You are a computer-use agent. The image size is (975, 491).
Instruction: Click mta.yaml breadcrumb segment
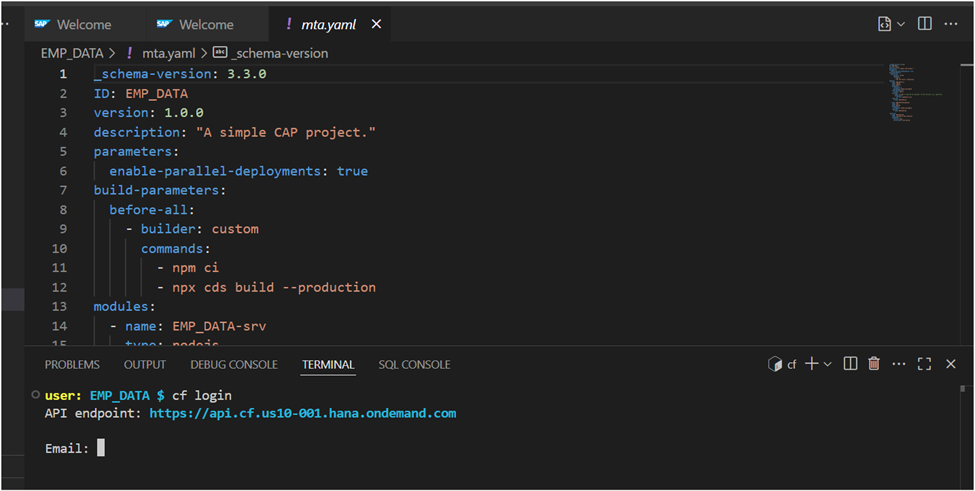tap(169, 53)
